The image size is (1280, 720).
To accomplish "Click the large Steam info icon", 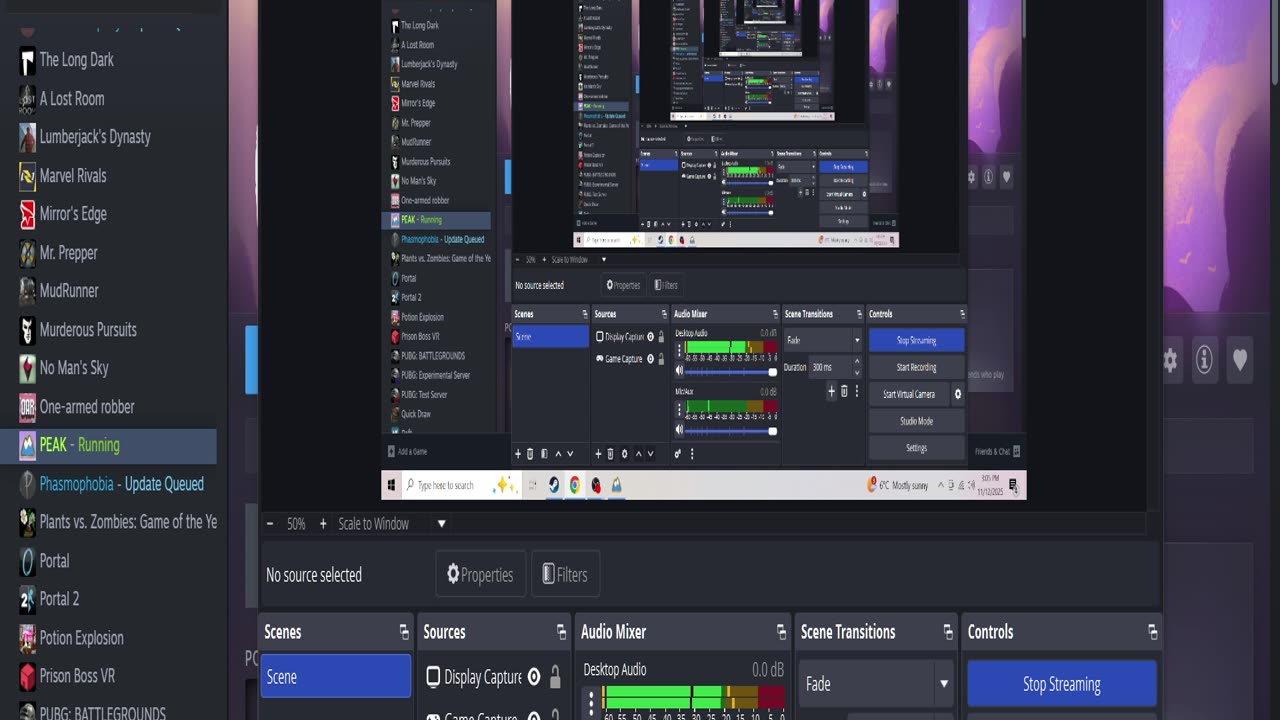I will tap(1204, 360).
